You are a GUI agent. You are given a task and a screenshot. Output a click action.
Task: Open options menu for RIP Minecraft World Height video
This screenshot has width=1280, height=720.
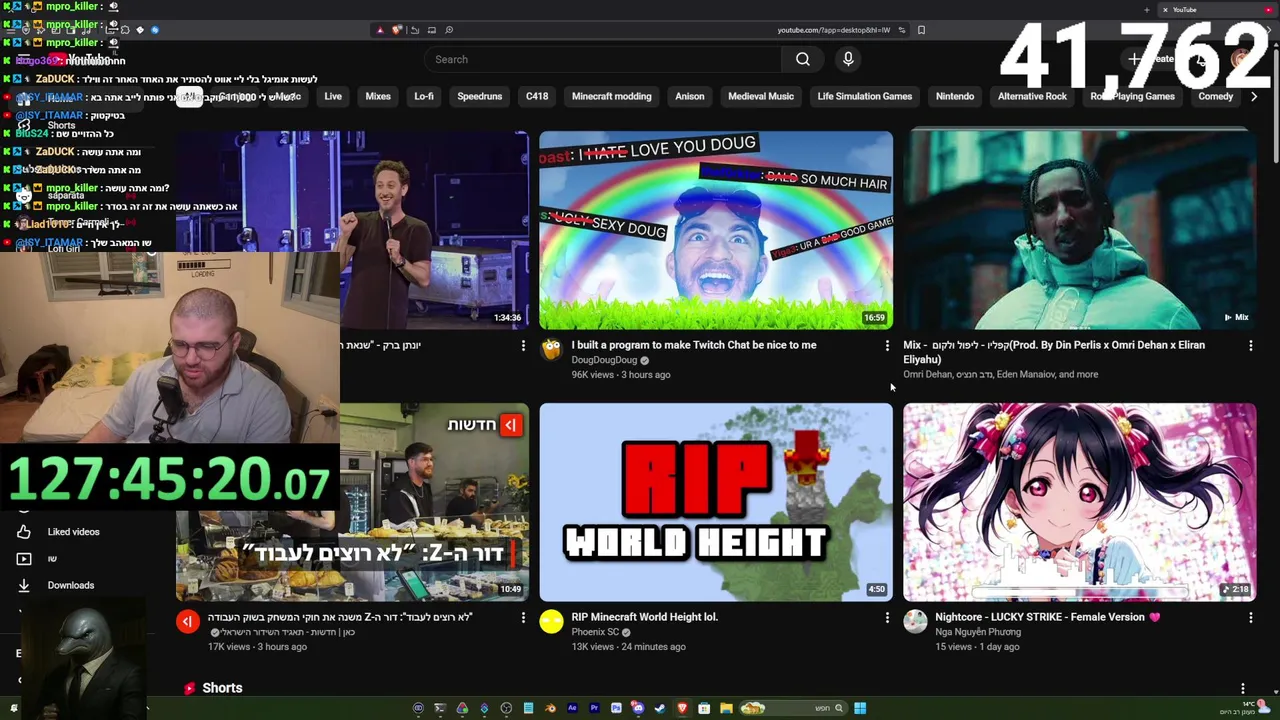(x=886, y=618)
